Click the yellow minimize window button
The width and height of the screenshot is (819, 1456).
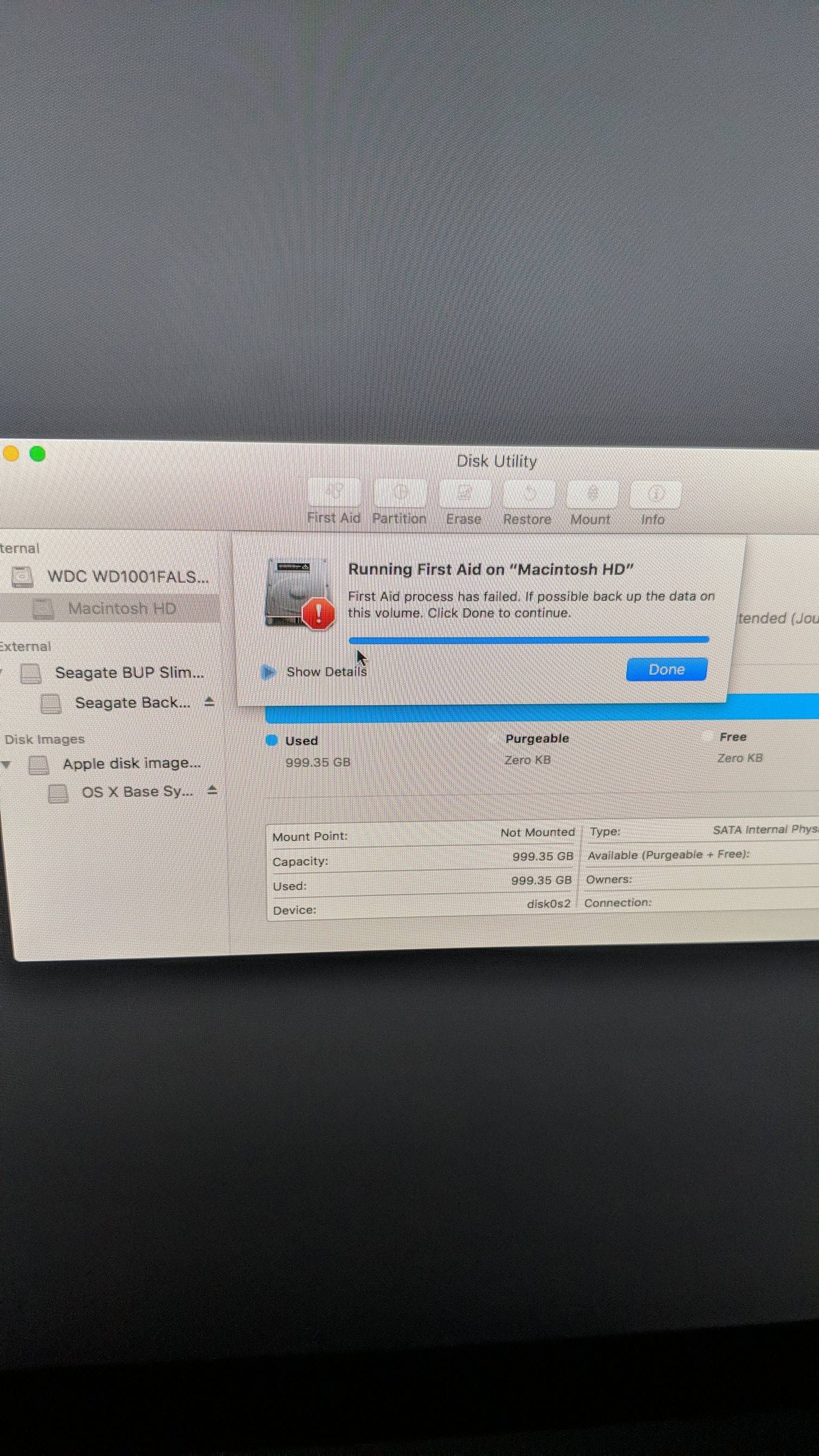11,453
